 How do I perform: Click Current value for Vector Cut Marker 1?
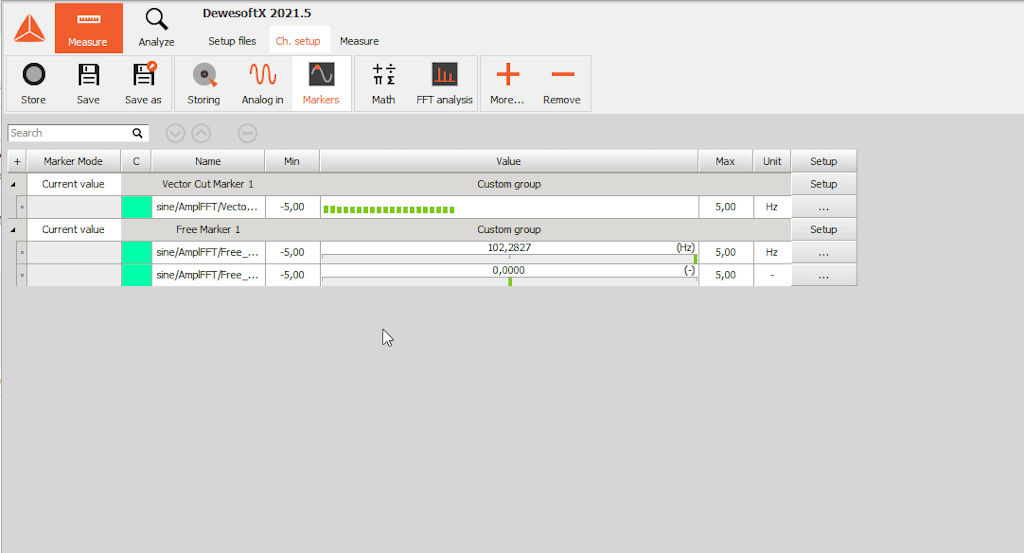click(73, 184)
